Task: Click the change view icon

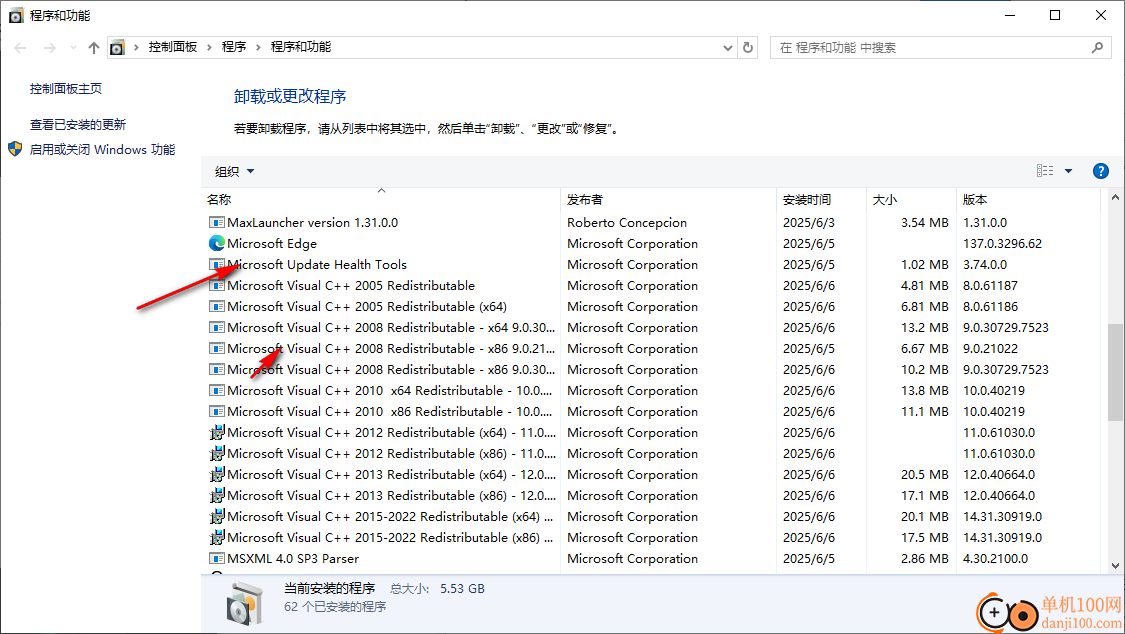Action: (x=1045, y=171)
